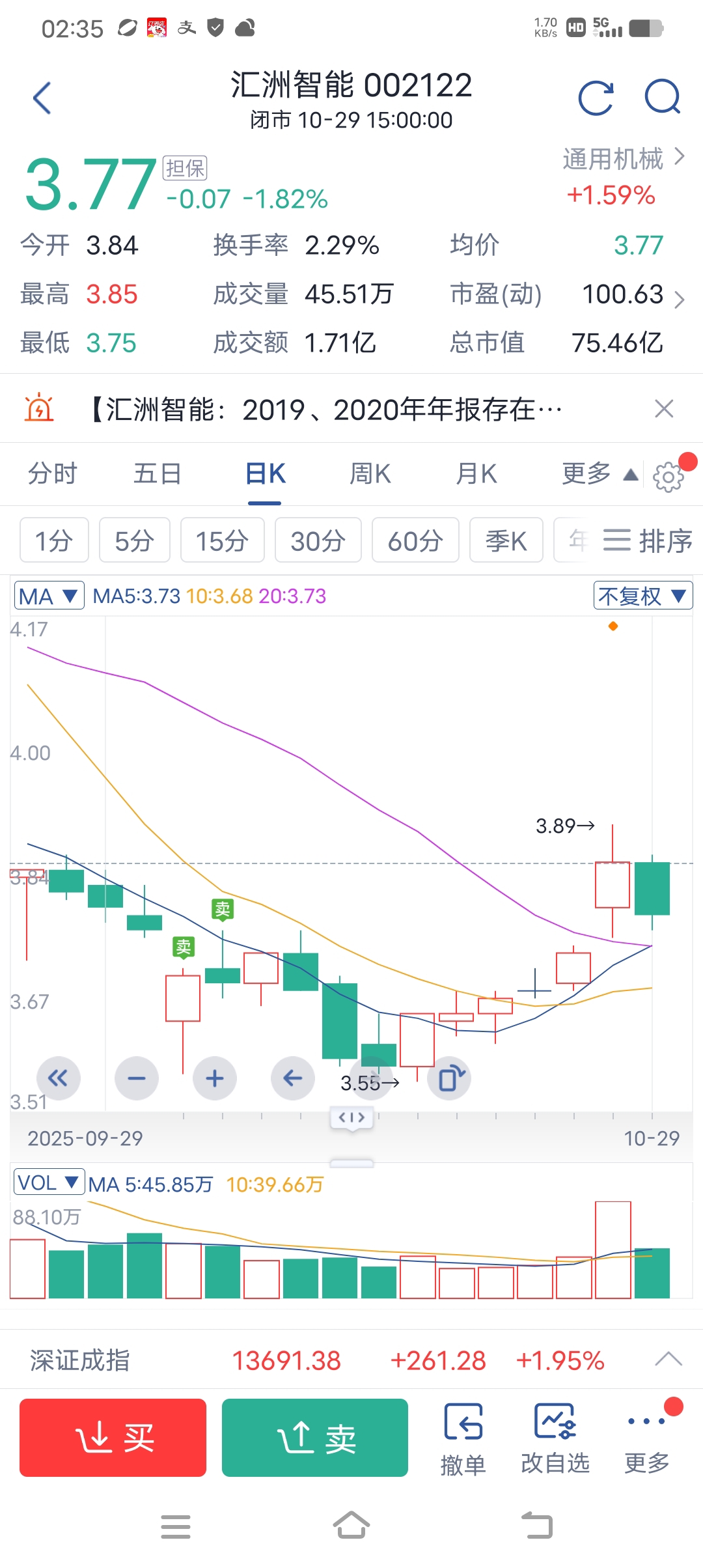Open the MA indicator dropdown
This screenshot has width=703, height=1568.
pos(49,596)
